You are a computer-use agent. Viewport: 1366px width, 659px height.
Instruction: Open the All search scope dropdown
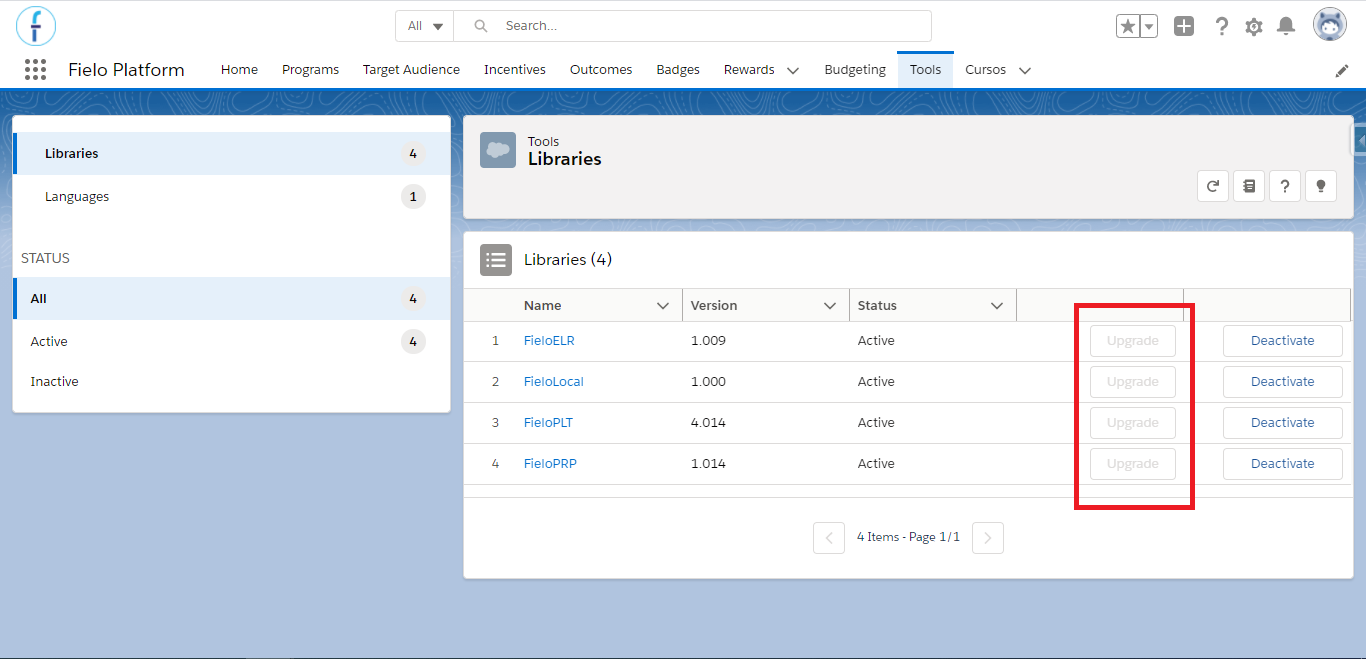pyautogui.click(x=425, y=26)
